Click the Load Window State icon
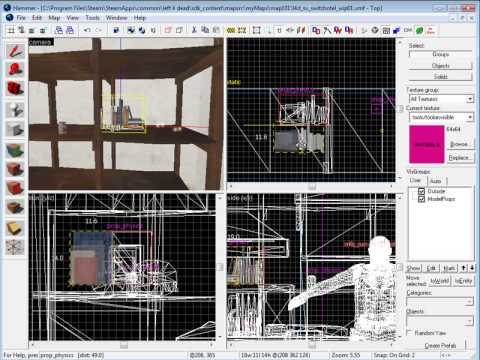480x360 pixels. tap(59, 30)
